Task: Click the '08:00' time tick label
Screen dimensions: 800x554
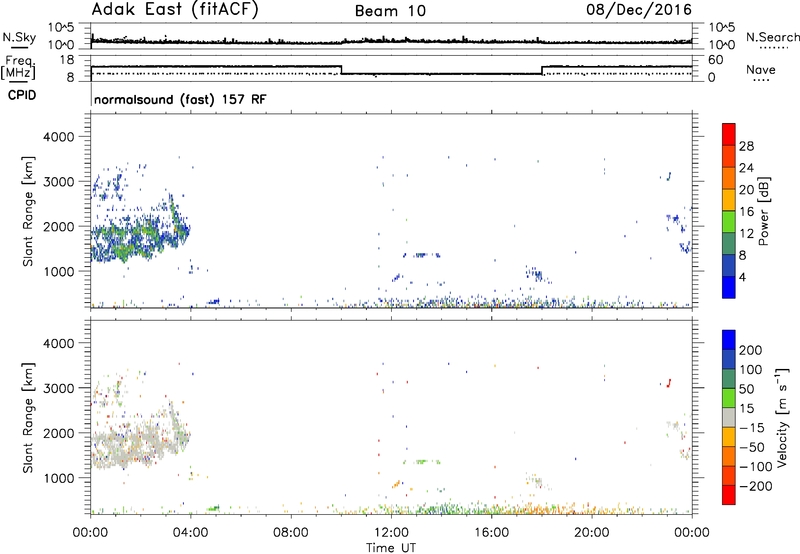Action: (291, 533)
